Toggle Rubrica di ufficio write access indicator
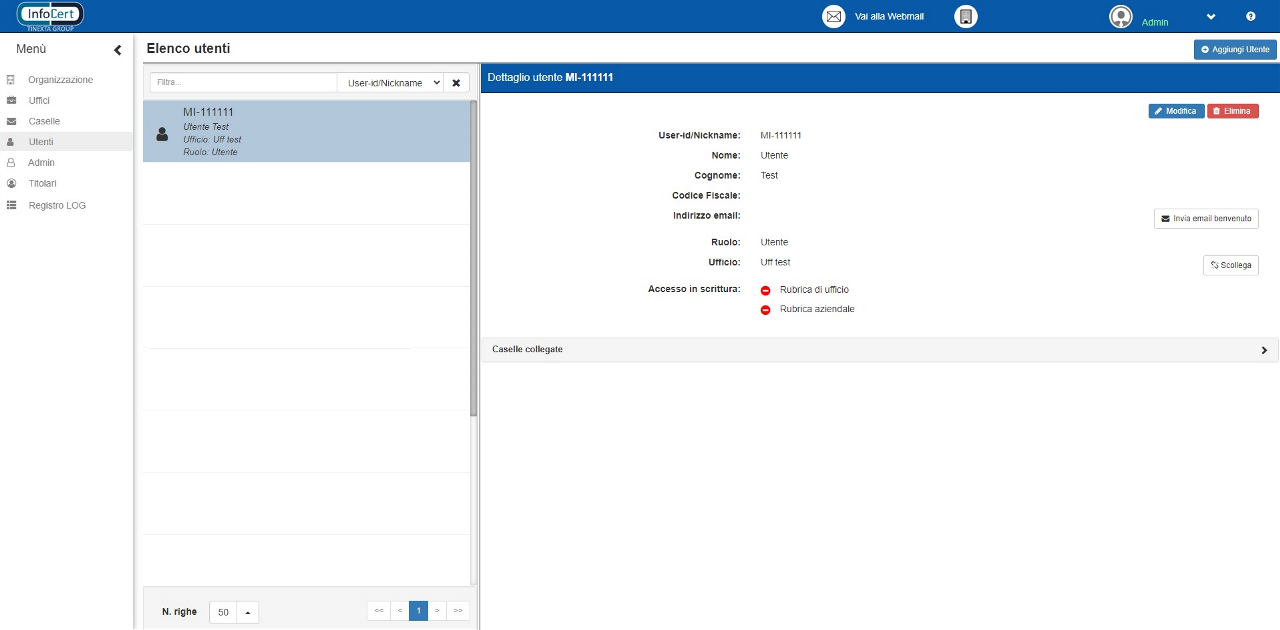1280x630 pixels. 766,290
